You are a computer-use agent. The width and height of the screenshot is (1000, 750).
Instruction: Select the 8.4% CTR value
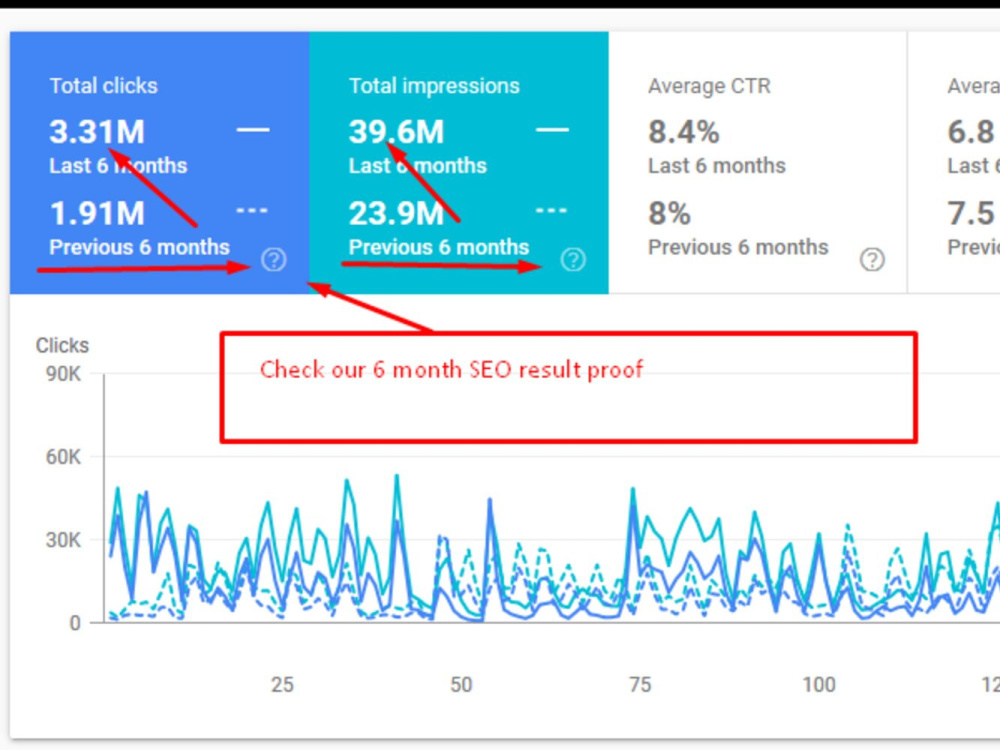coord(684,132)
